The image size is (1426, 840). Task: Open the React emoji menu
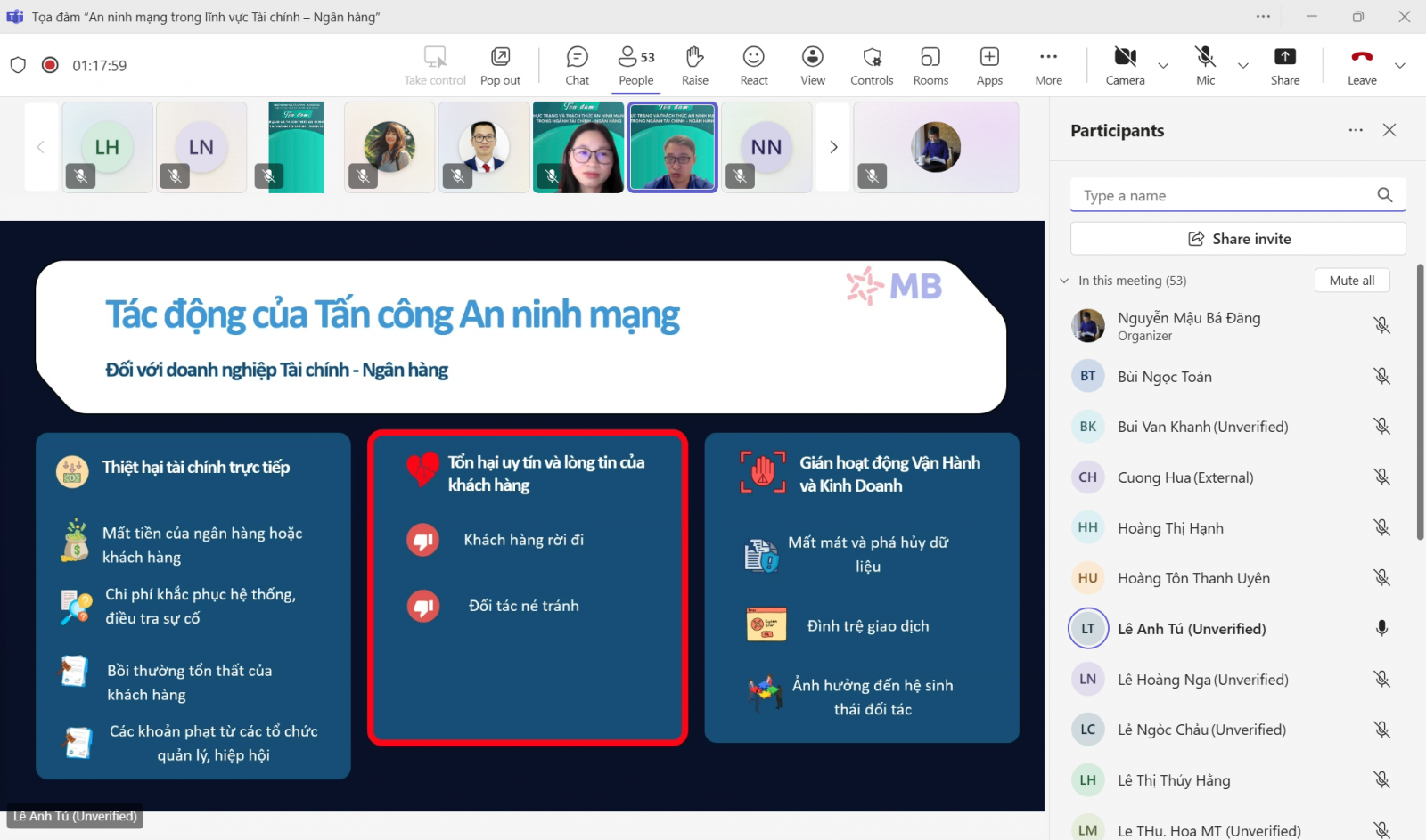(x=753, y=66)
